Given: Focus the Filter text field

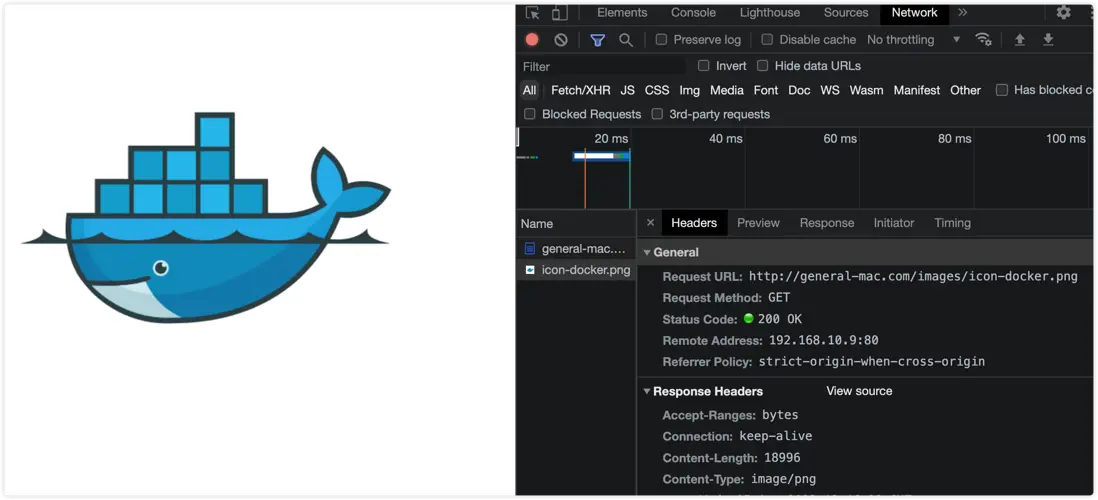Looking at the screenshot, I should [604, 67].
